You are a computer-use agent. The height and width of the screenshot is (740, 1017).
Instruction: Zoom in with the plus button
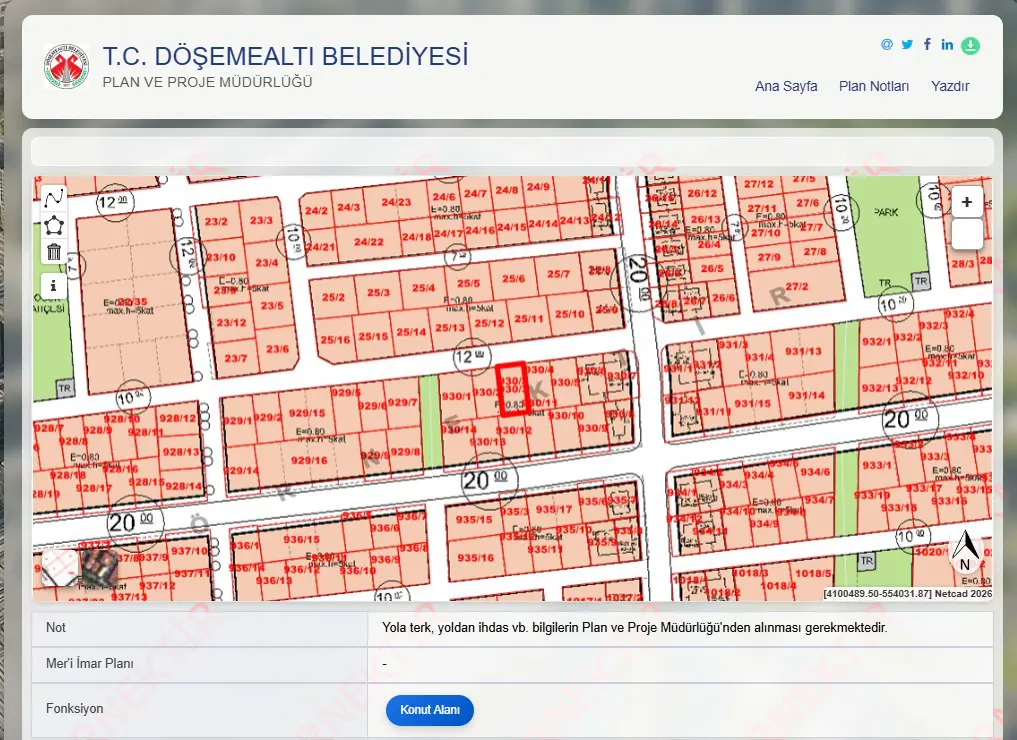coord(966,202)
